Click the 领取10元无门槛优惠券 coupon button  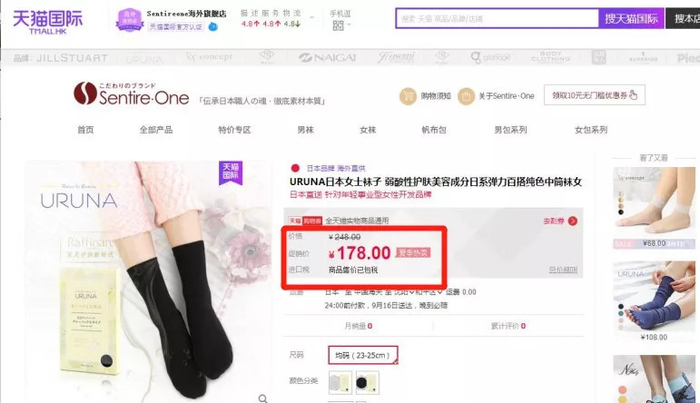[594, 95]
